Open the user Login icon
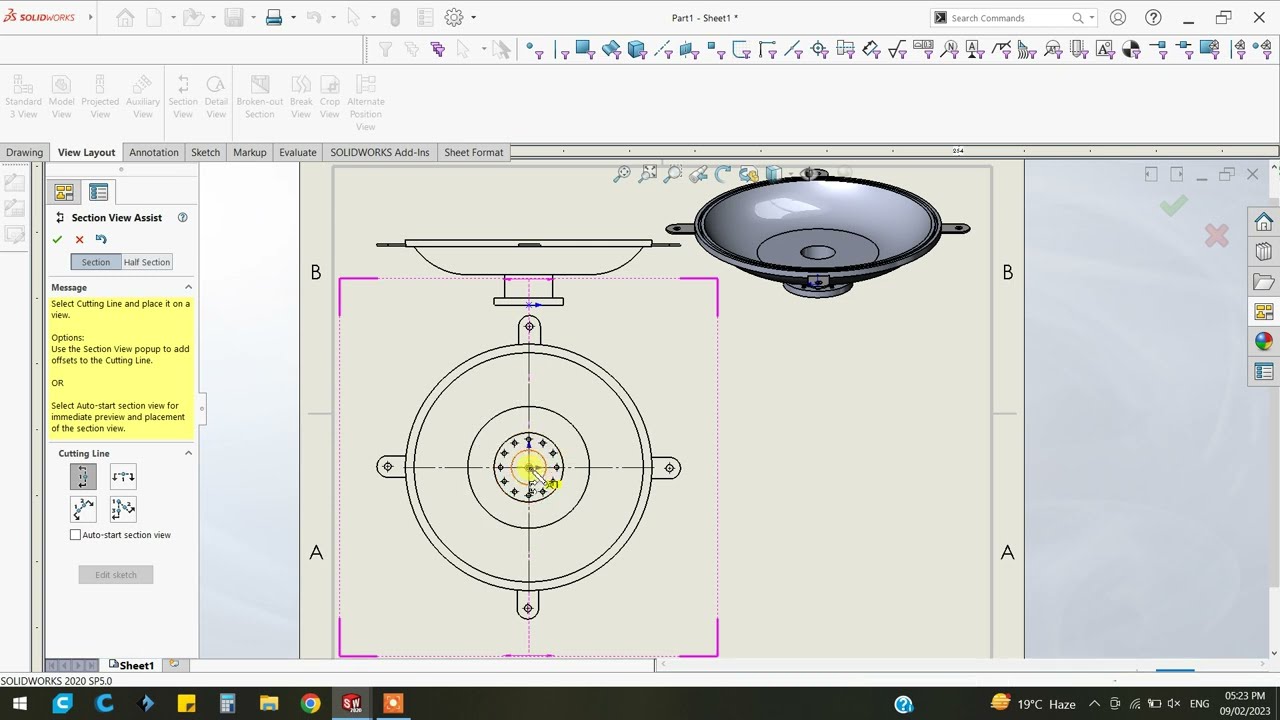Image resolution: width=1280 pixels, height=720 pixels. coord(1118,18)
